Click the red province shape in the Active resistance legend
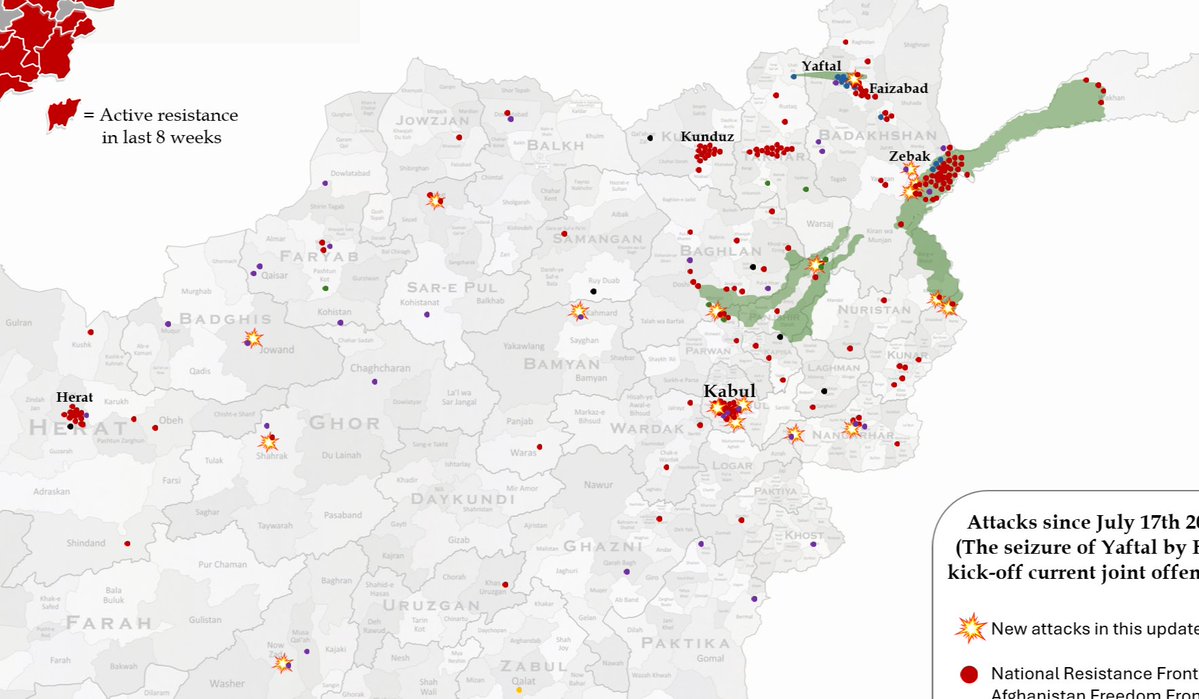1199x699 pixels. click(x=63, y=114)
